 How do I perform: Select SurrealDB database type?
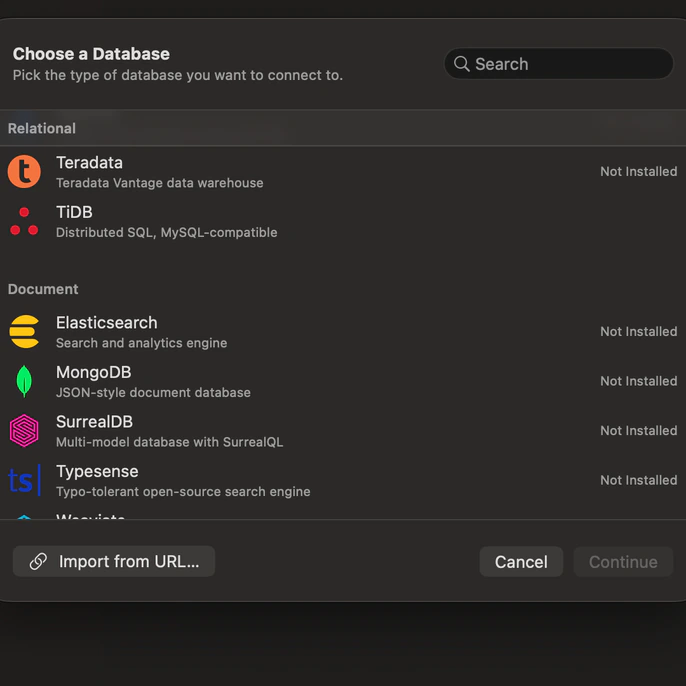(x=343, y=430)
